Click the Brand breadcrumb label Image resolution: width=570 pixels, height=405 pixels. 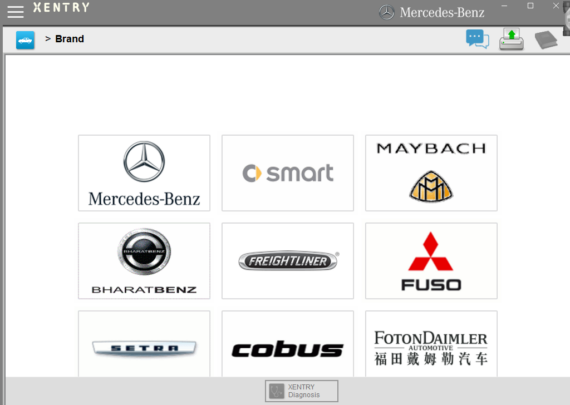pos(69,39)
